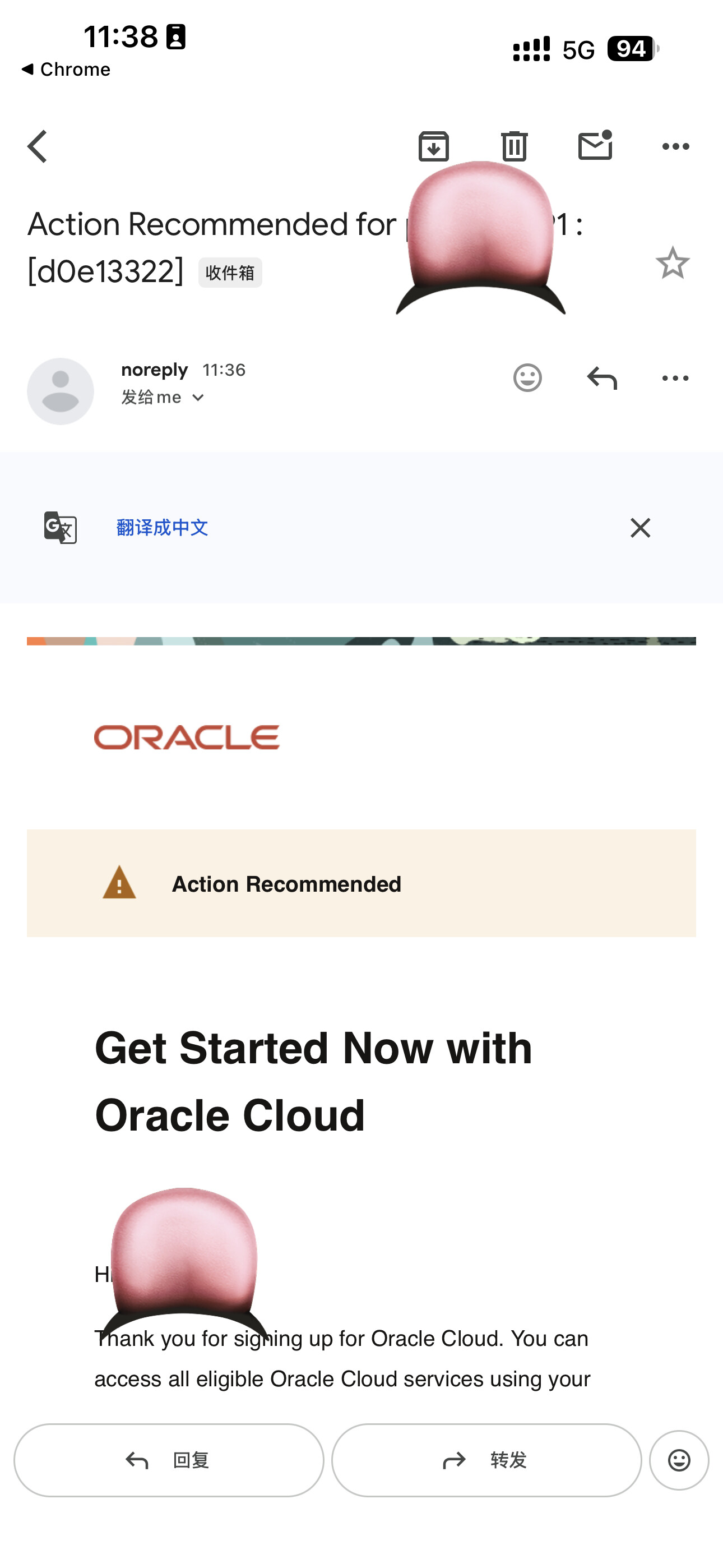
Task: Dismiss the translation banner
Action: pyautogui.click(x=640, y=528)
